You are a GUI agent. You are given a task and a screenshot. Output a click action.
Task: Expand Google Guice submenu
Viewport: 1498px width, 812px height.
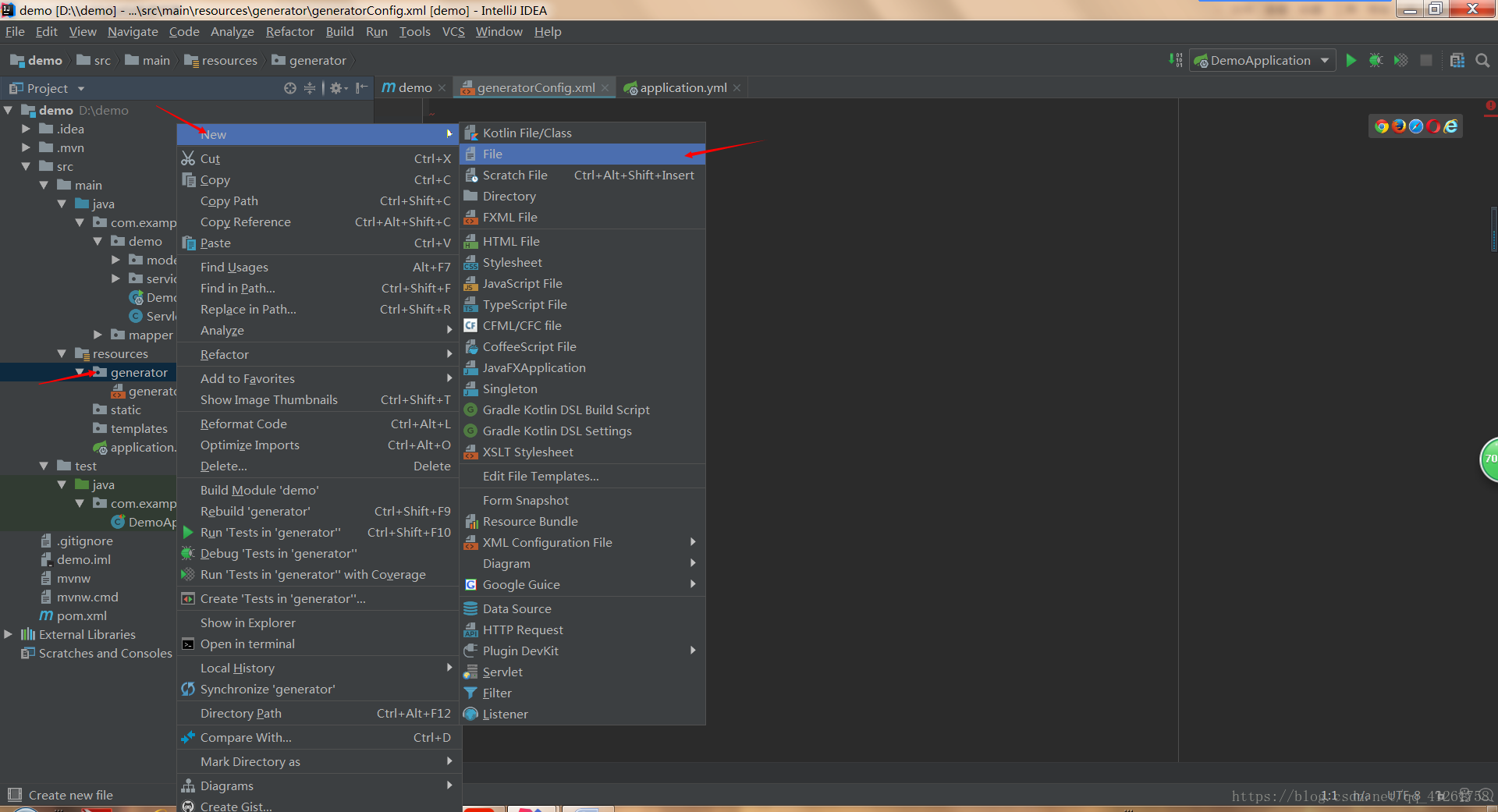[583, 584]
